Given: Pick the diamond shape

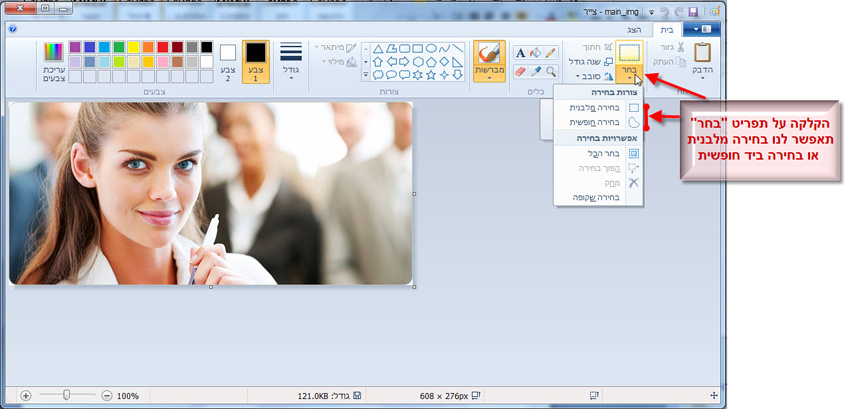Looking at the screenshot, I should pyautogui.click(x=445, y=61).
